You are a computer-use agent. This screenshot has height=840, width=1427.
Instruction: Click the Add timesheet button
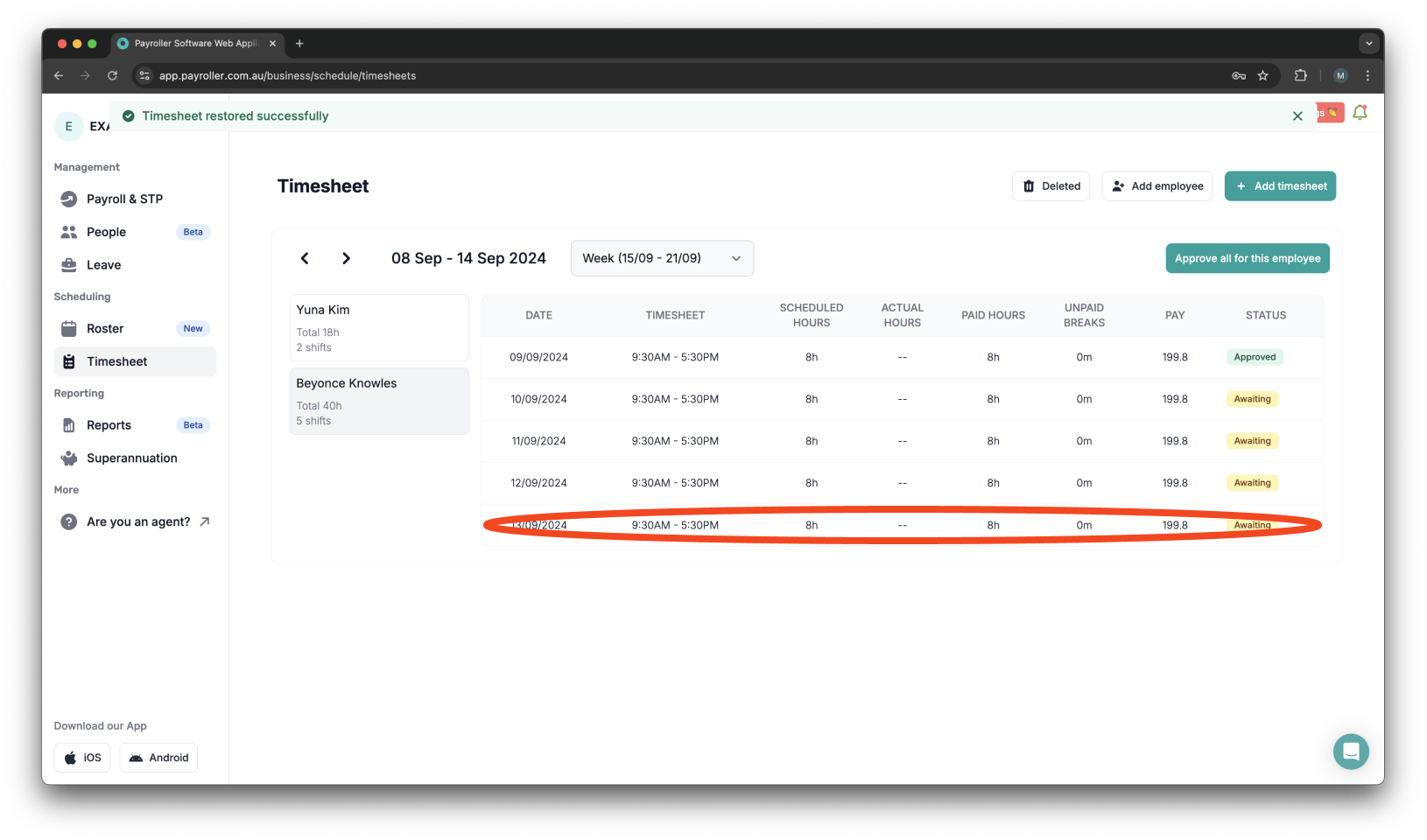click(x=1280, y=186)
